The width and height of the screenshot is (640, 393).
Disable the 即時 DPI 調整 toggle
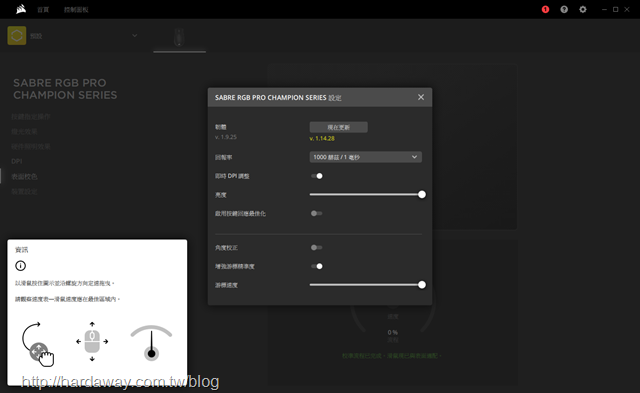pyautogui.click(x=317, y=176)
